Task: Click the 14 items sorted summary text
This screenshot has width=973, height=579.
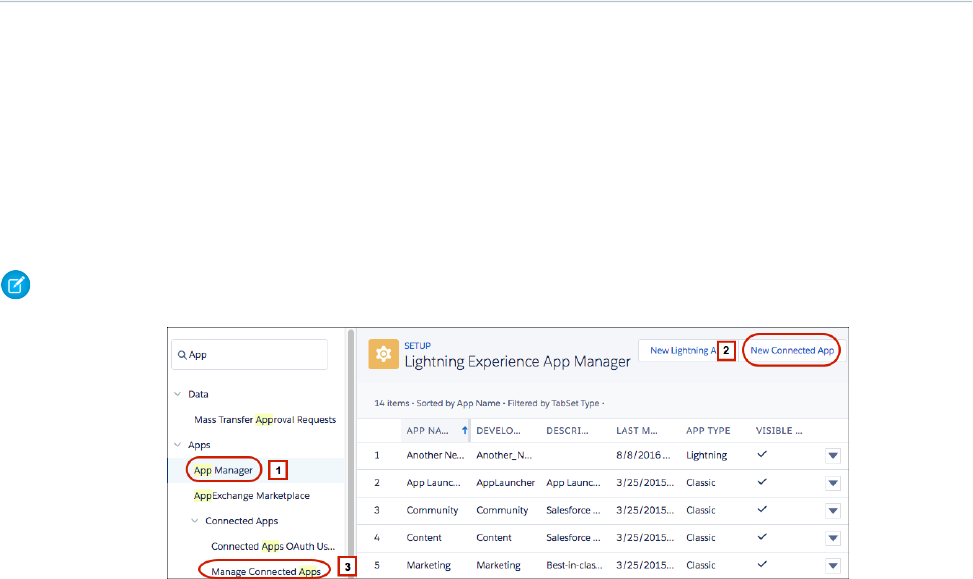Action: pos(489,403)
